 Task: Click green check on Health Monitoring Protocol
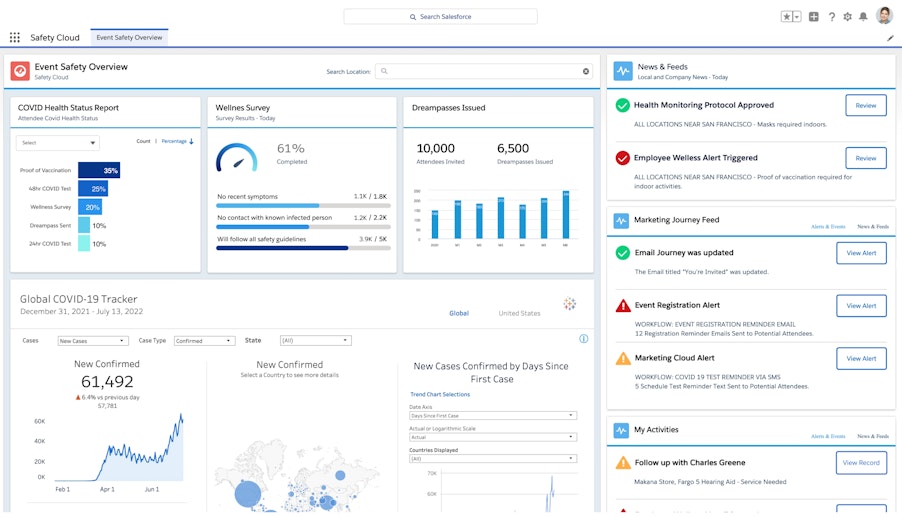click(x=622, y=105)
